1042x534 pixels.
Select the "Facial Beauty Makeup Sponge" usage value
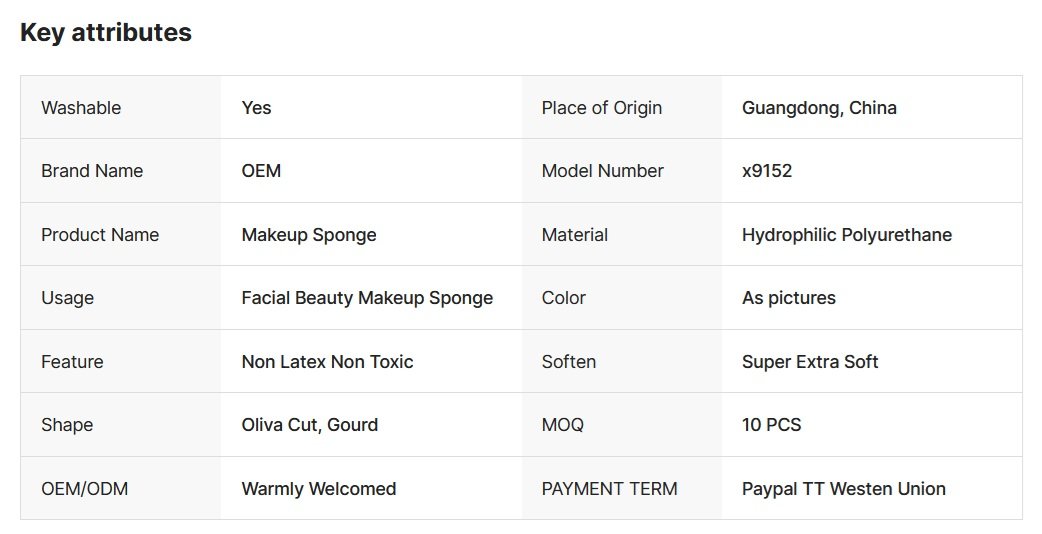367,298
